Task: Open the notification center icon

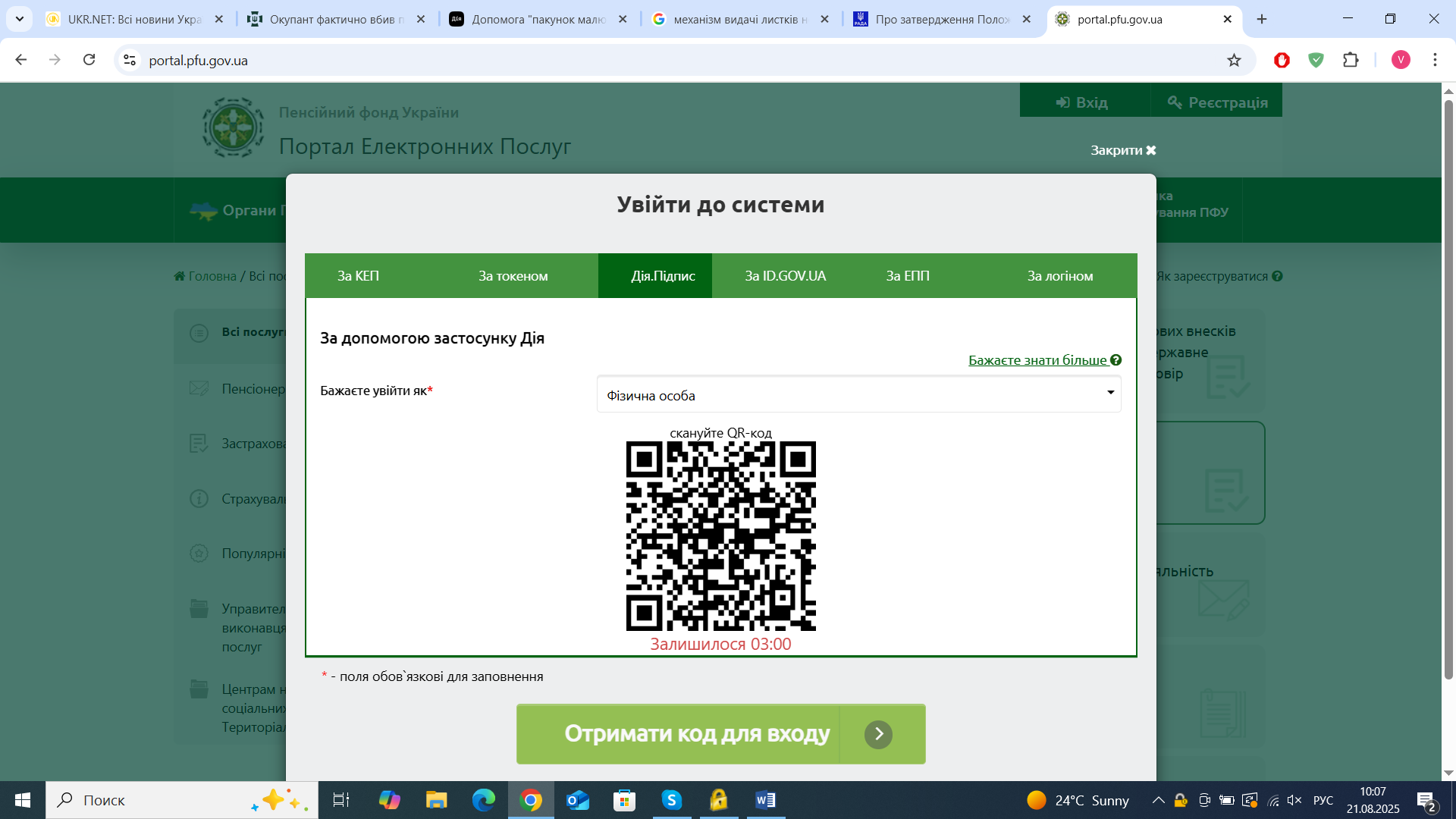Action: click(x=1426, y=801)
